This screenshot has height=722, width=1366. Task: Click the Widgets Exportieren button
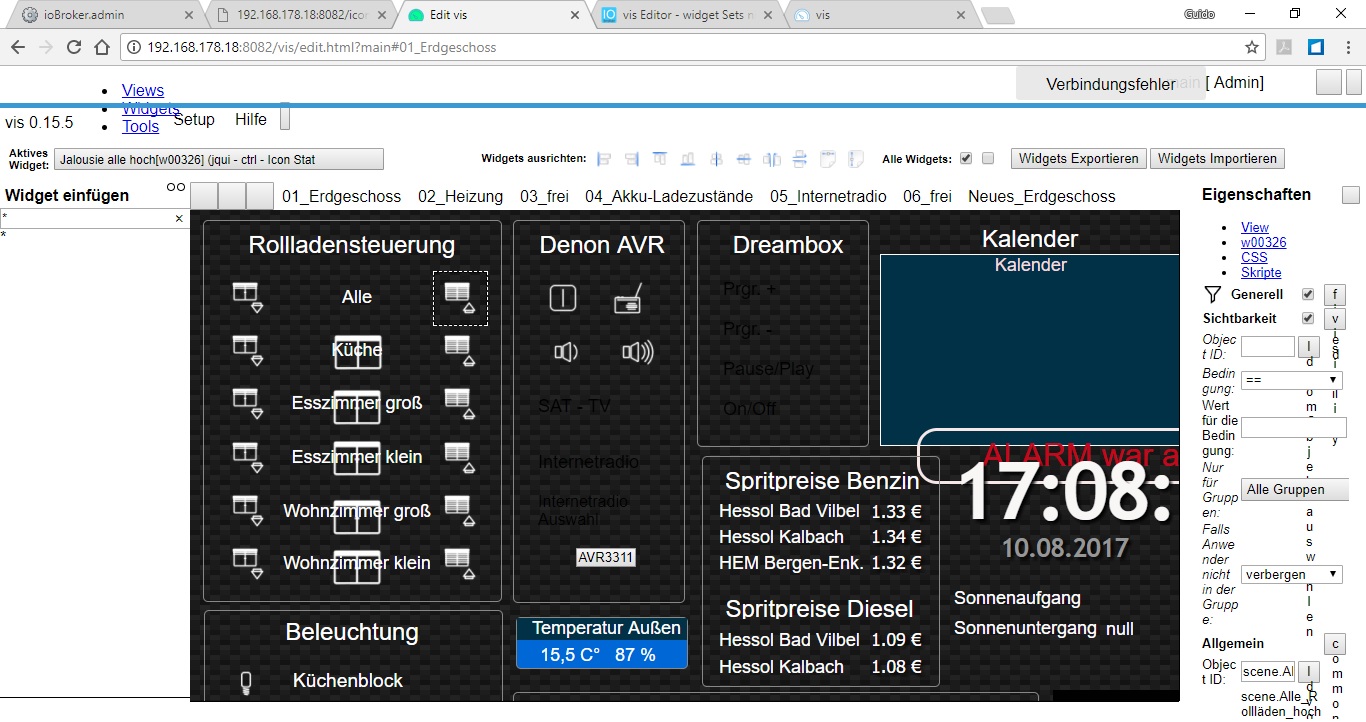click(x=1078, y=159)
